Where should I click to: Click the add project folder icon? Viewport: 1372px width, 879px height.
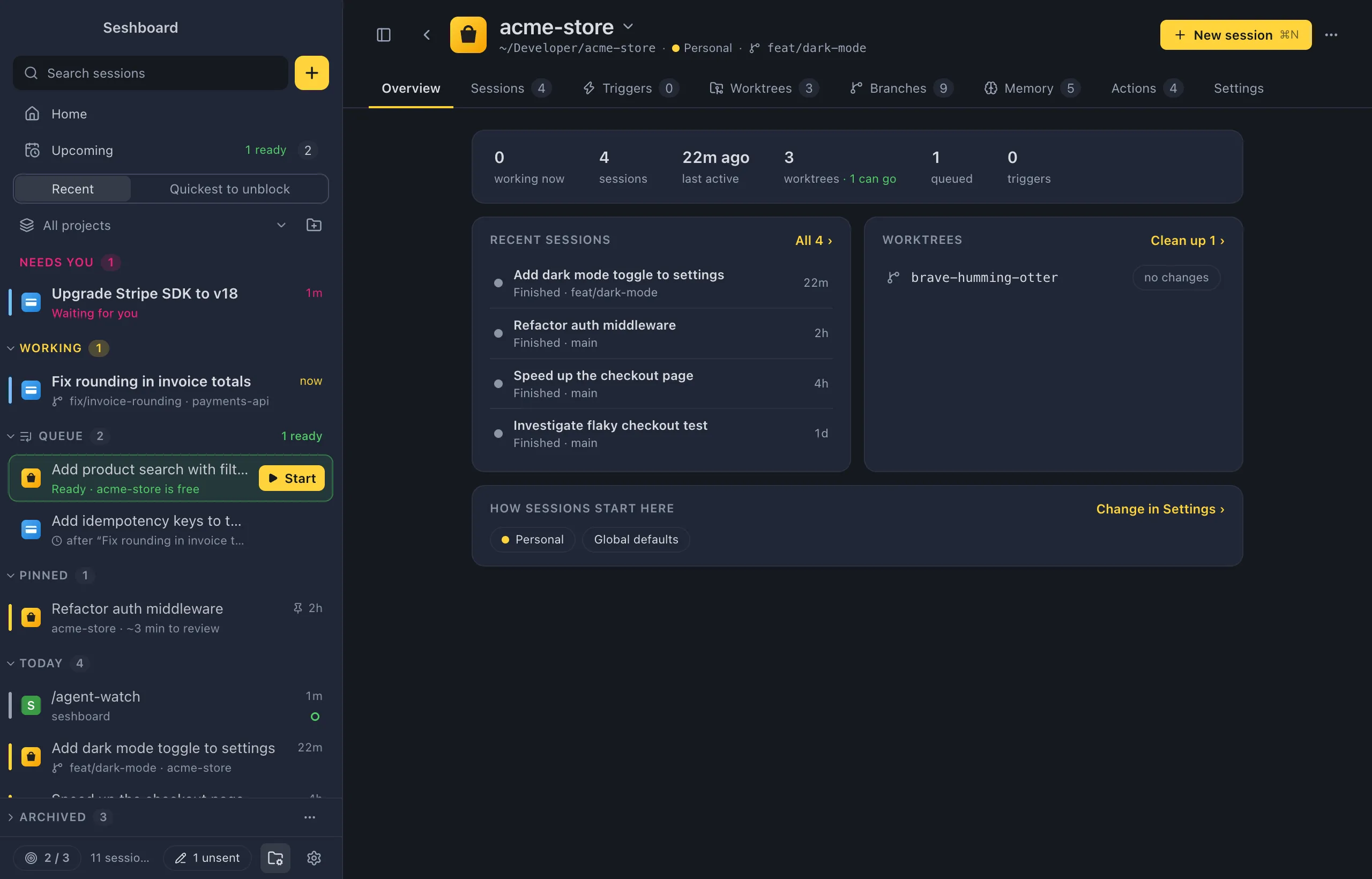tap(314, 225)
